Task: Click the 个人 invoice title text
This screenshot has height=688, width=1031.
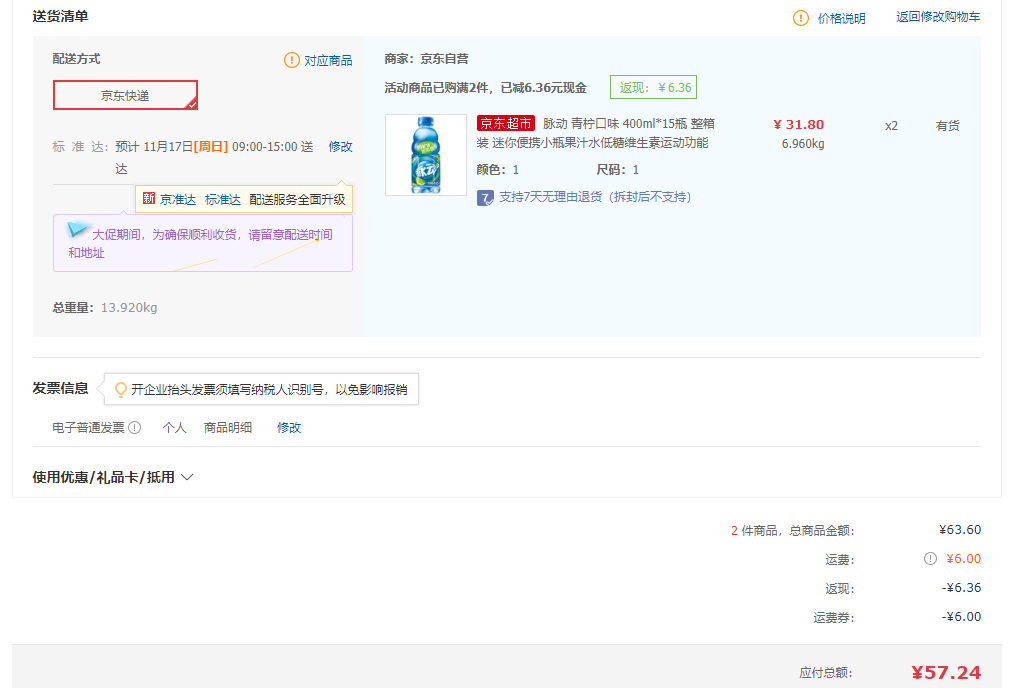Action: coord(174,428)
